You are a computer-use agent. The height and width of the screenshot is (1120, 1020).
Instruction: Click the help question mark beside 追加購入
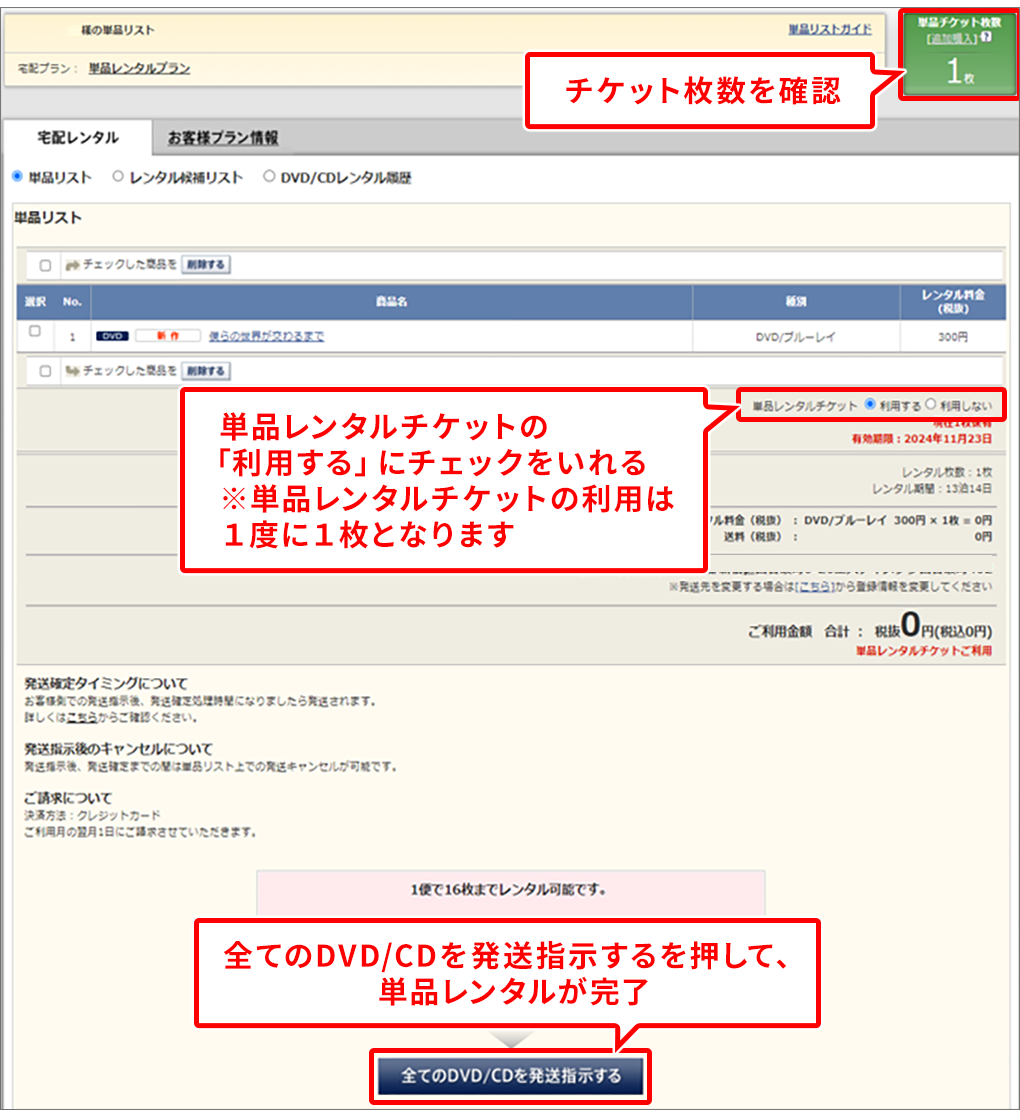tap(987, 37)
